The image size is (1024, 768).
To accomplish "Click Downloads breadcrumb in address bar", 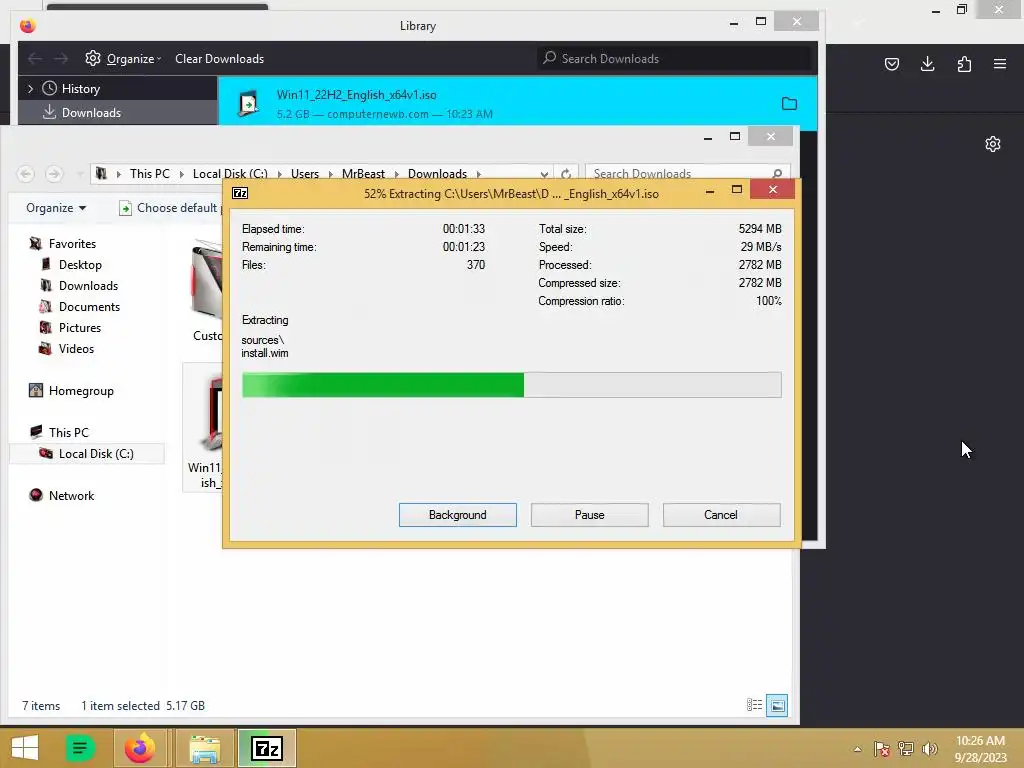I will 437,174.
